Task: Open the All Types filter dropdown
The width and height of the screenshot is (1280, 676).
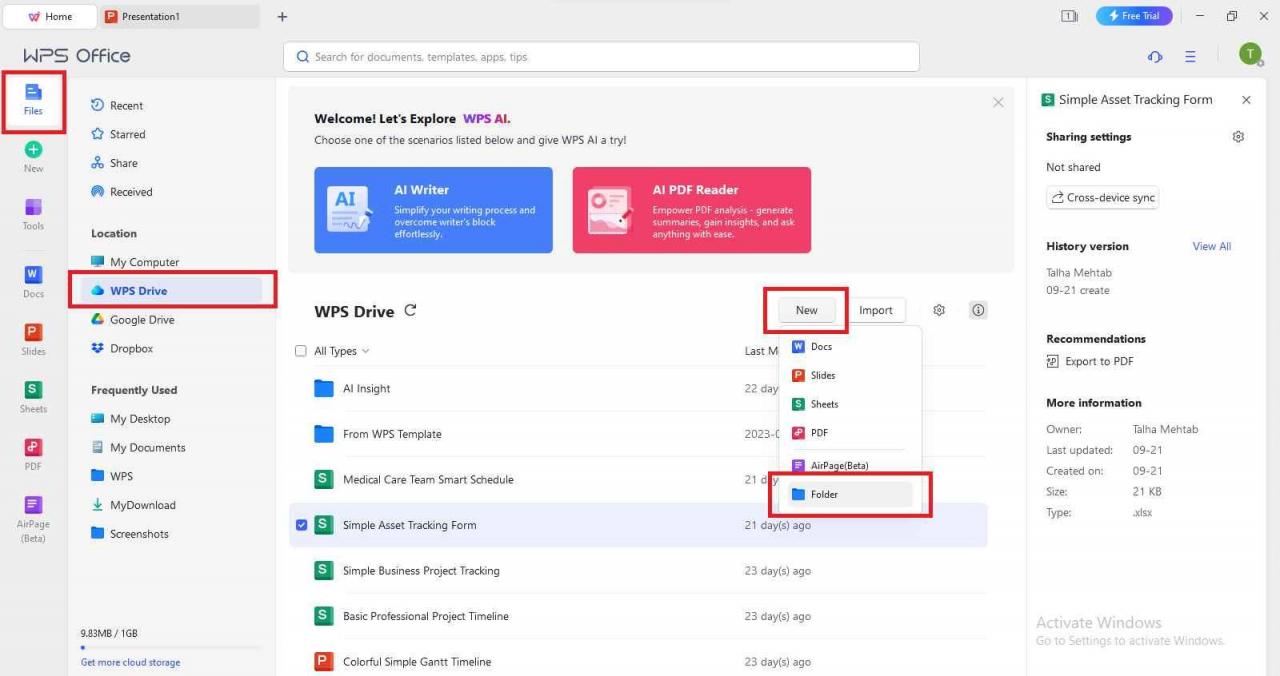Action: point(338,351)
